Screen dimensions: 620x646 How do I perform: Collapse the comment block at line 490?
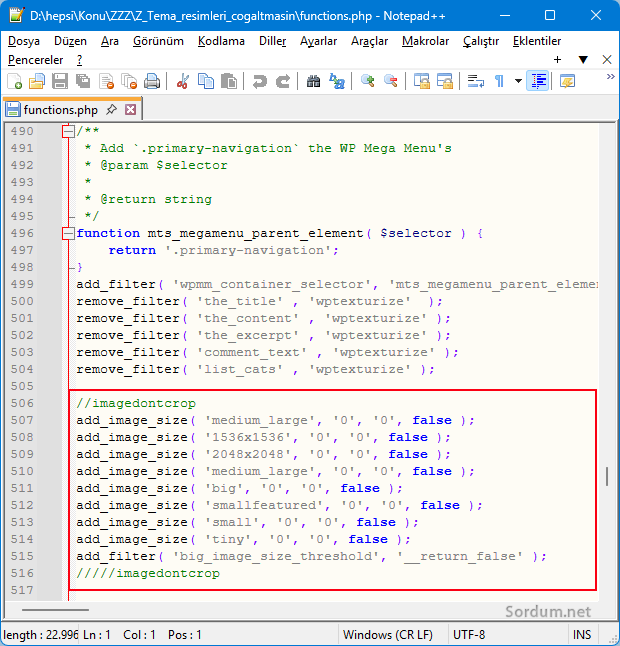tap(68, 131)
